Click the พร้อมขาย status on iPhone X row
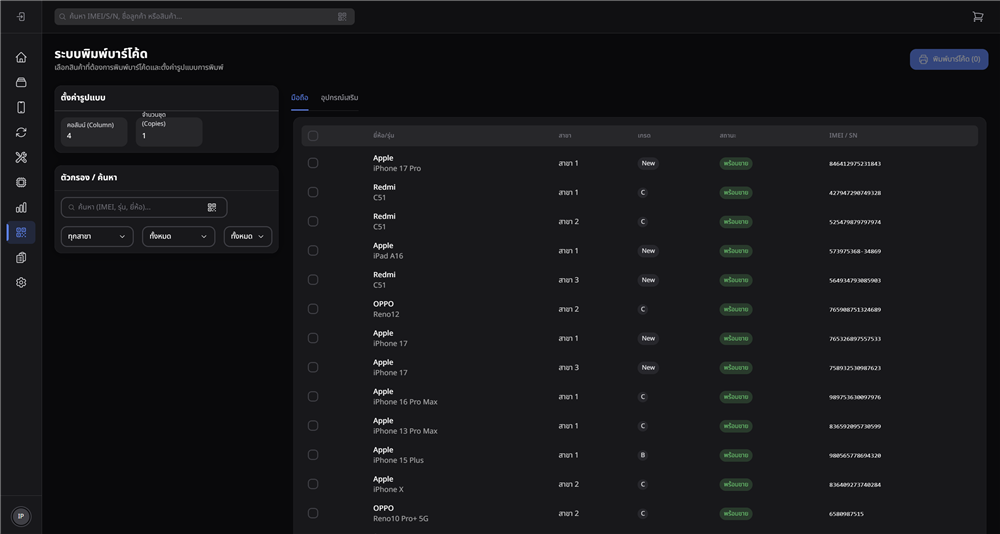 736,484
